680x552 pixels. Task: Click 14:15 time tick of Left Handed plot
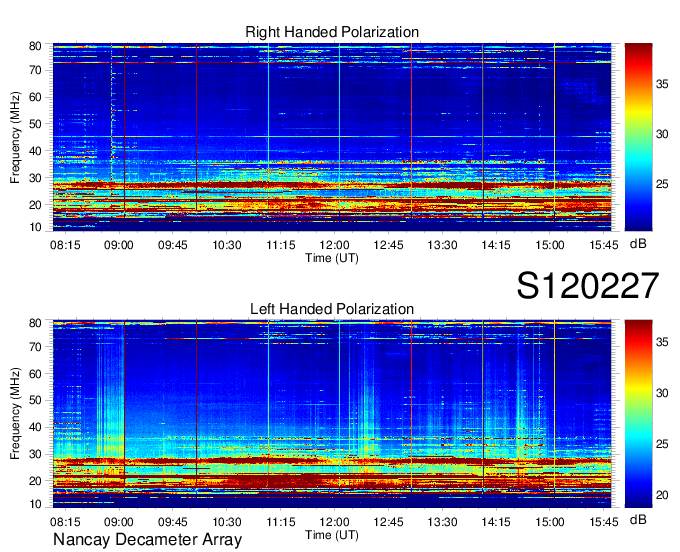pyautogui.click(x=496, y=522)
